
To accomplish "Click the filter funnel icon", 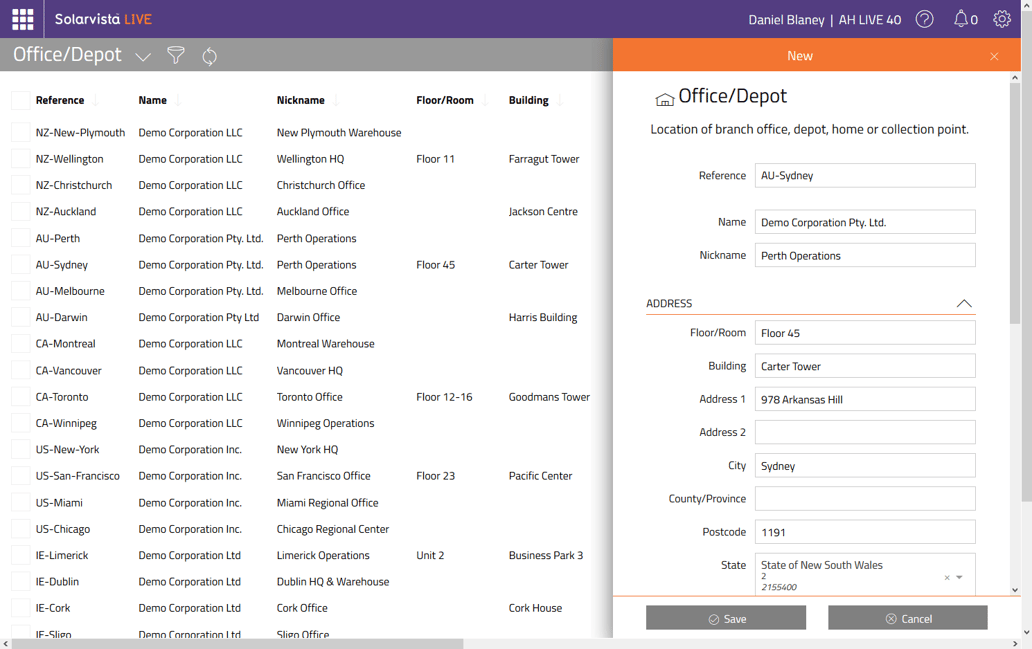I will pyautogui.click(x=176, y=56).
